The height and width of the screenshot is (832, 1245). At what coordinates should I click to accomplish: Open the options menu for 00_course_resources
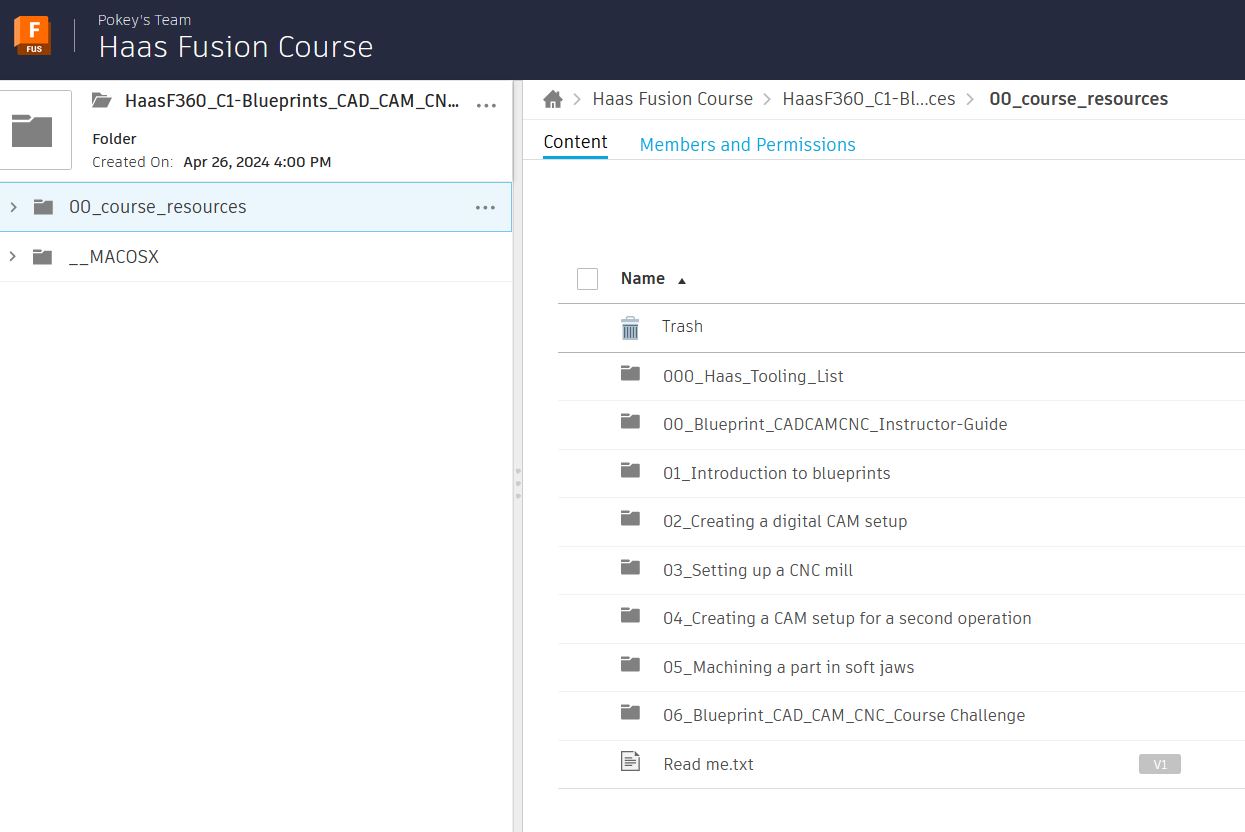click(486, 207)
